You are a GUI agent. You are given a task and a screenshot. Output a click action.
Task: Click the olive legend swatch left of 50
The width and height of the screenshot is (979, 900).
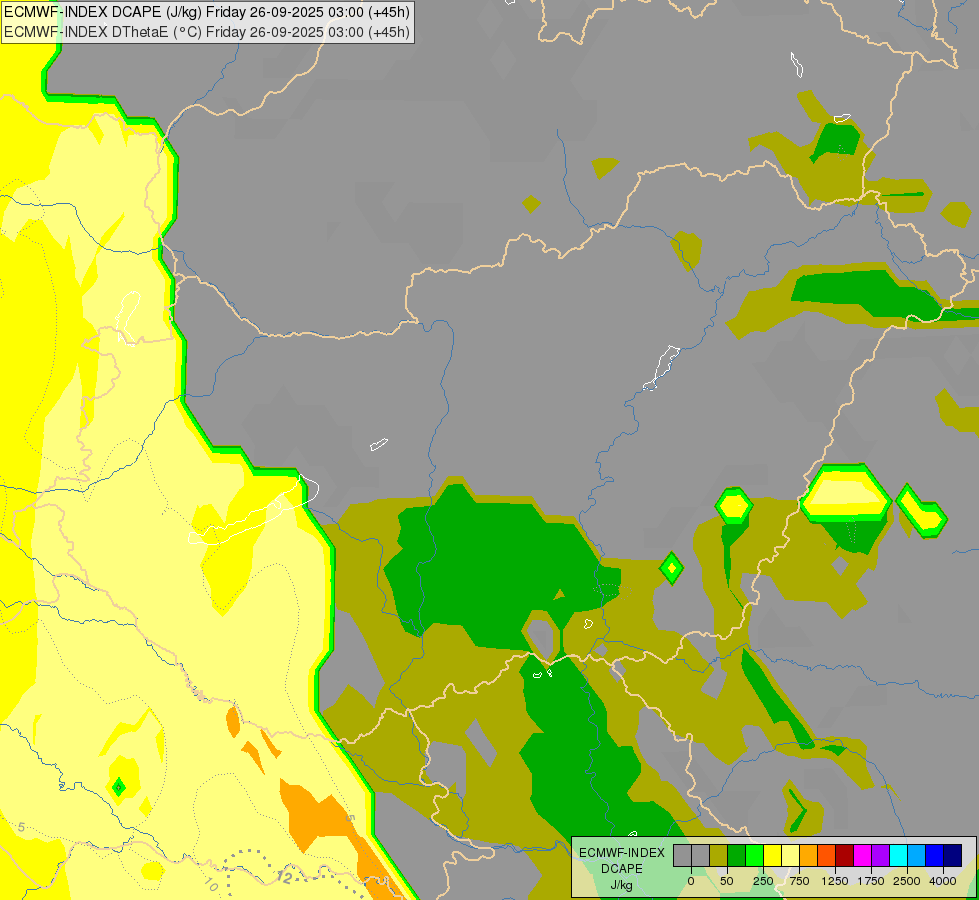[719, 855]
